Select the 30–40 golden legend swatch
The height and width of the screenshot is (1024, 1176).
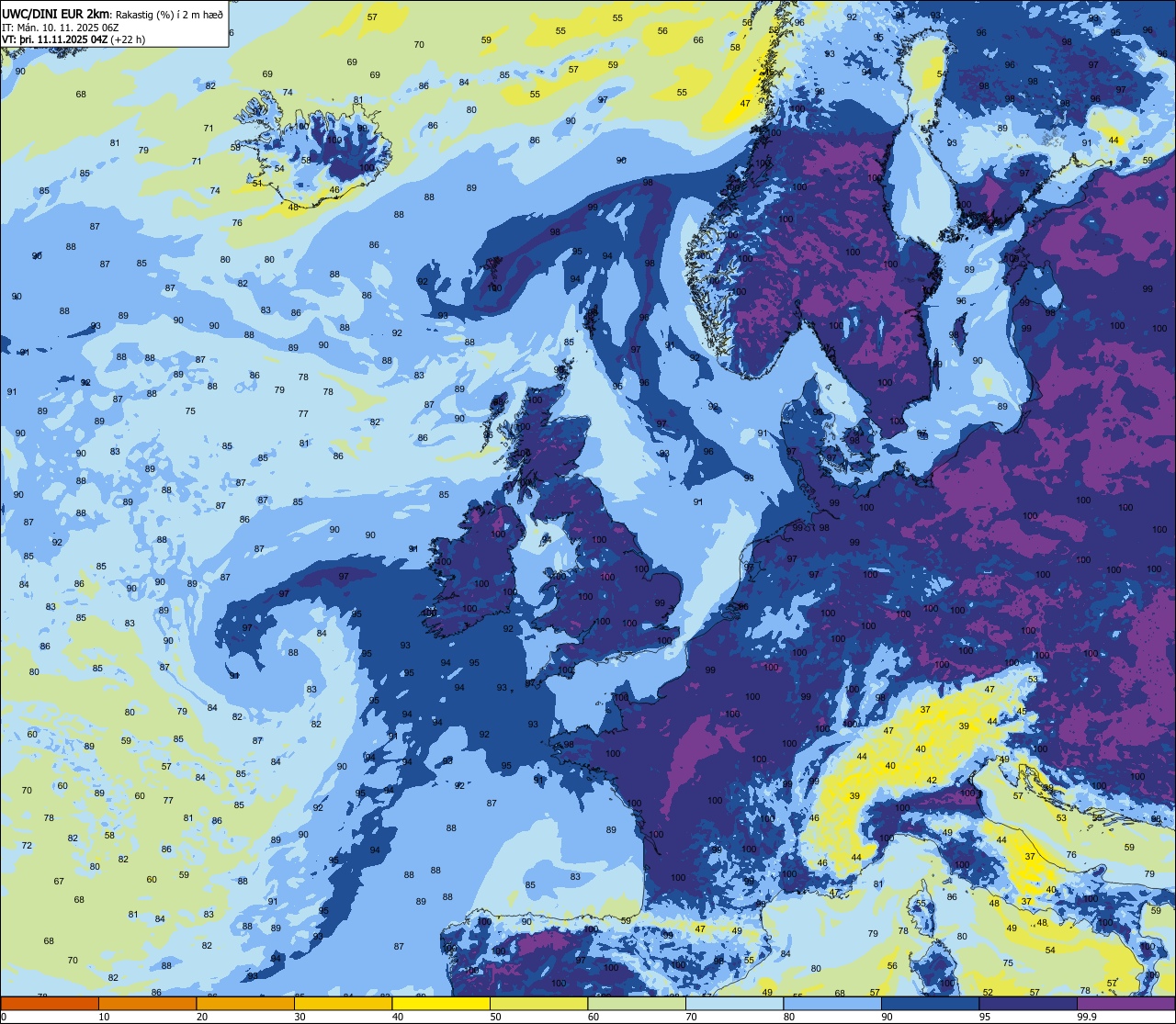[x=343, y=1003]
